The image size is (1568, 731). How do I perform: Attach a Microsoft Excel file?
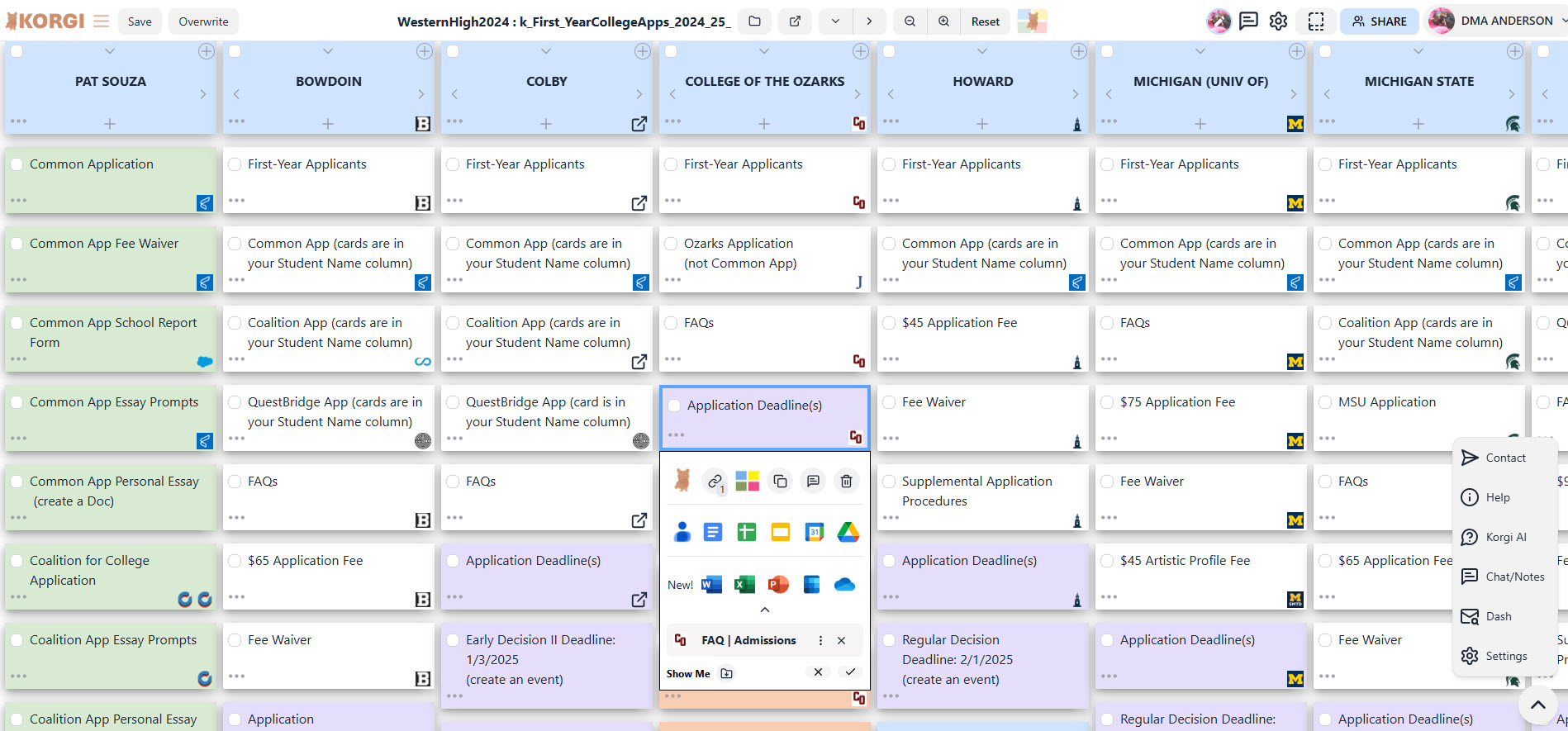coord(744,585)
